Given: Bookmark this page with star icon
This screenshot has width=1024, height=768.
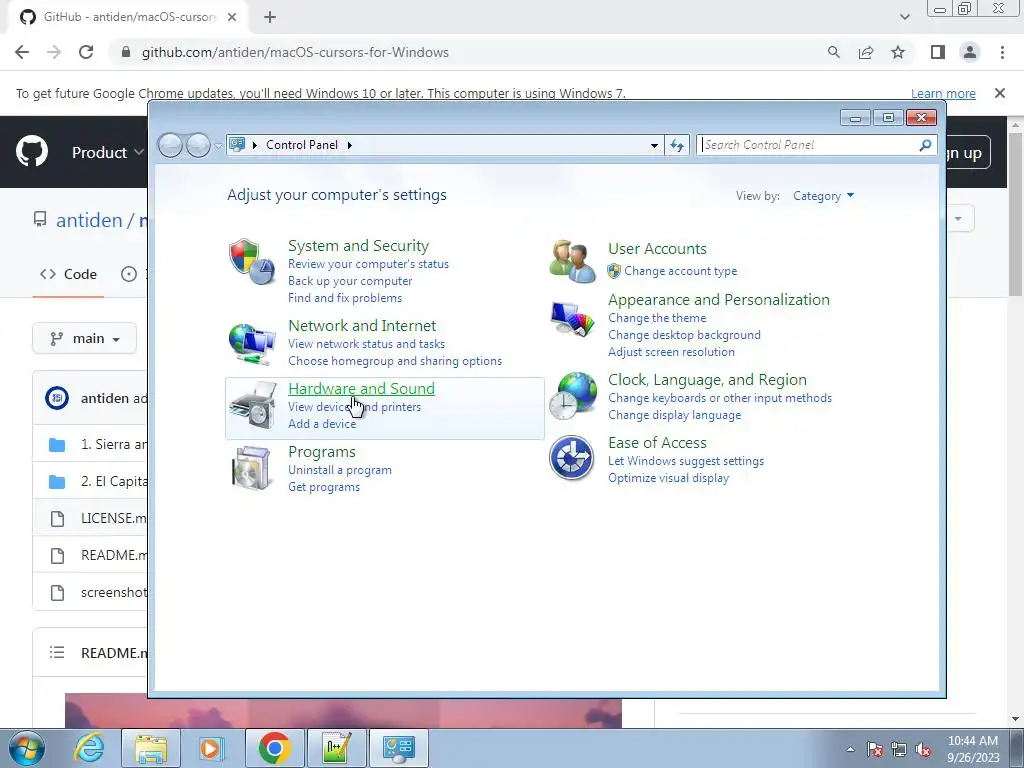Looking at the screenshot, I should click(898, 52).
